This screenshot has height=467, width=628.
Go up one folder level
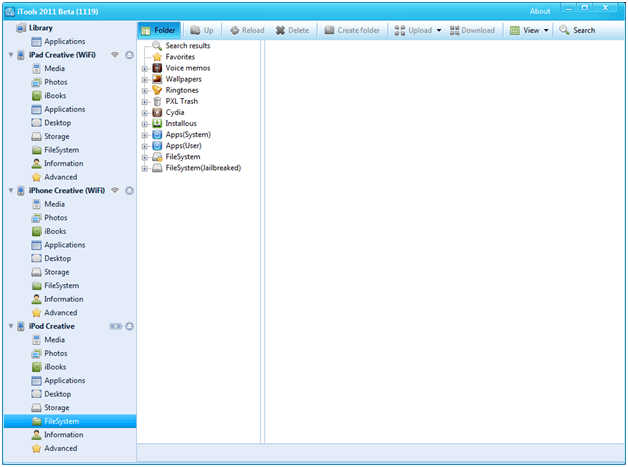(x=201, y=30)
